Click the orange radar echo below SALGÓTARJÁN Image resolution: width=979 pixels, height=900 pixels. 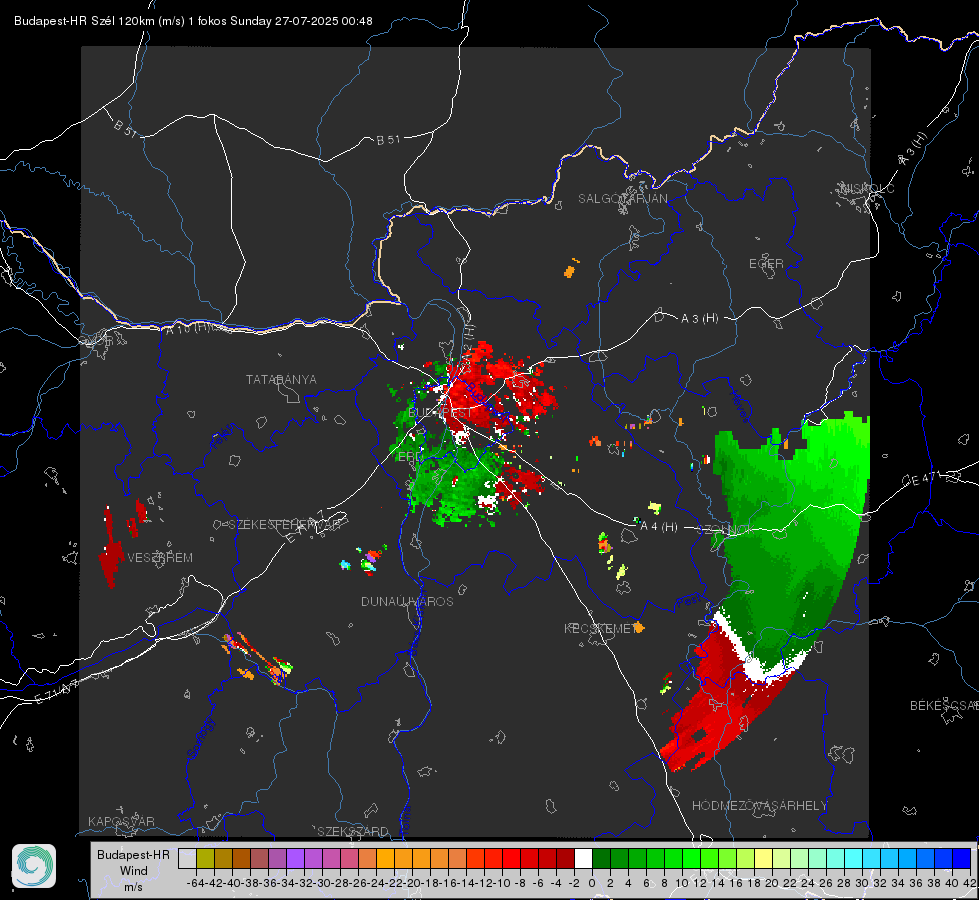point(569,271)
